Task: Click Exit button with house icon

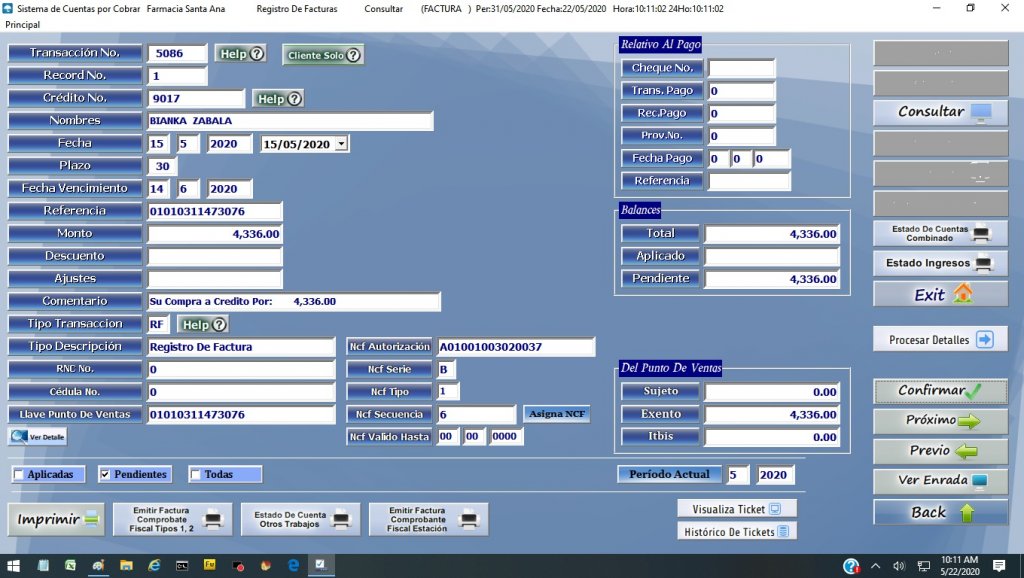Action: (x=940, y=295)
